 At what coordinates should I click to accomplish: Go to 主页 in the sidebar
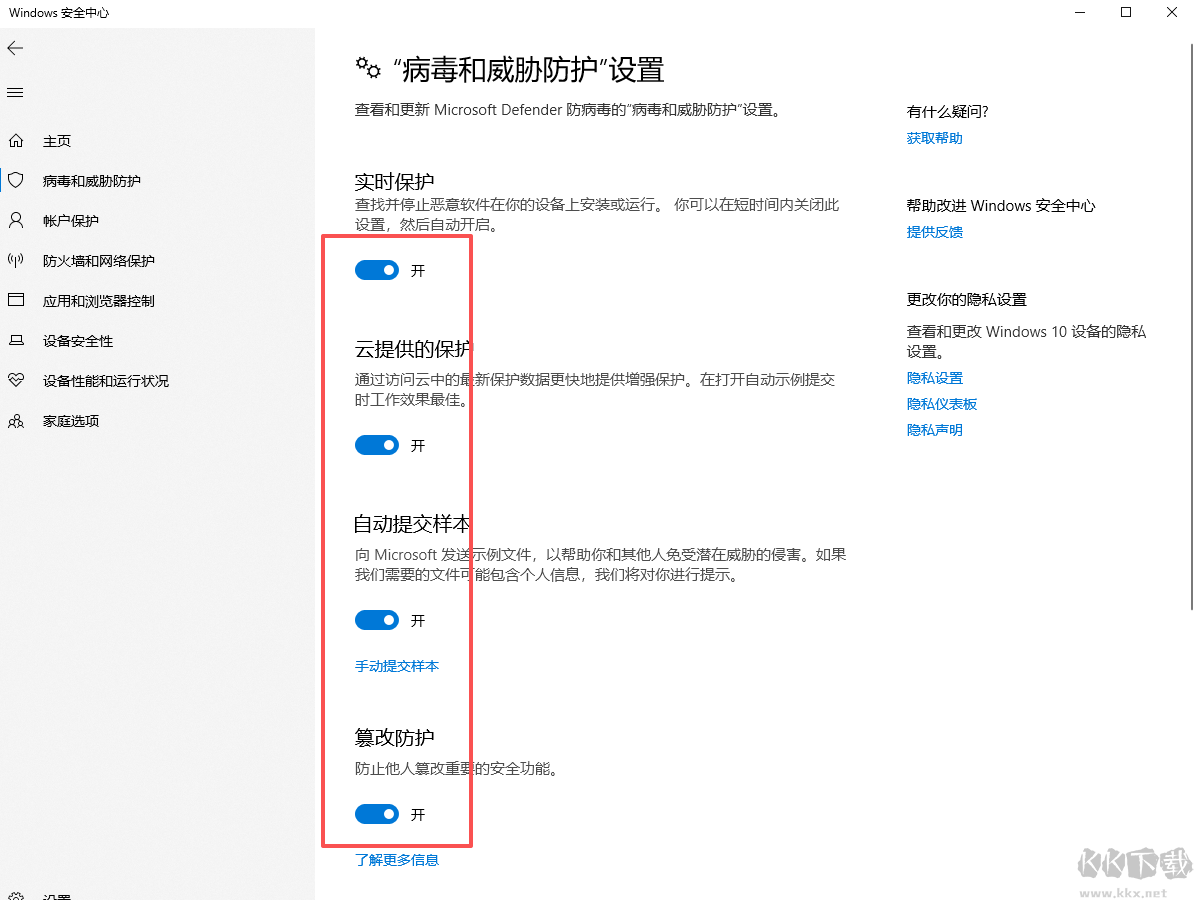pos(57,141)
